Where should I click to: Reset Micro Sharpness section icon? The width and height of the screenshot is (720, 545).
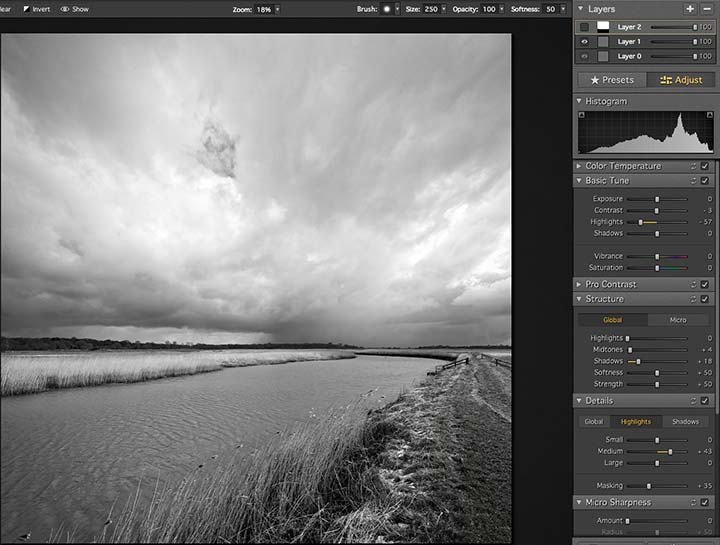pos(693,503)
